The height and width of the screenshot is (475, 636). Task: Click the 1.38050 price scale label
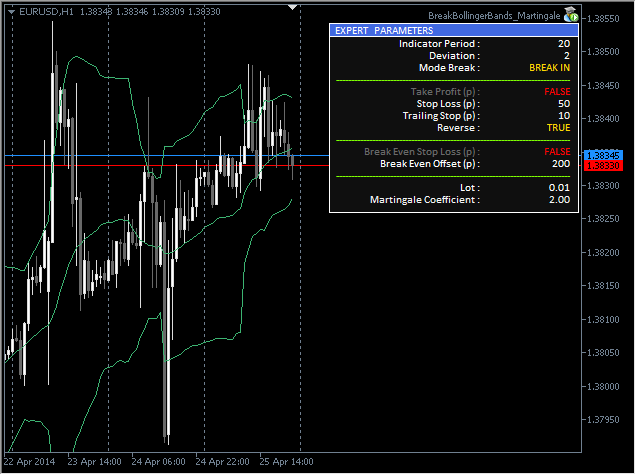(603, 353)
